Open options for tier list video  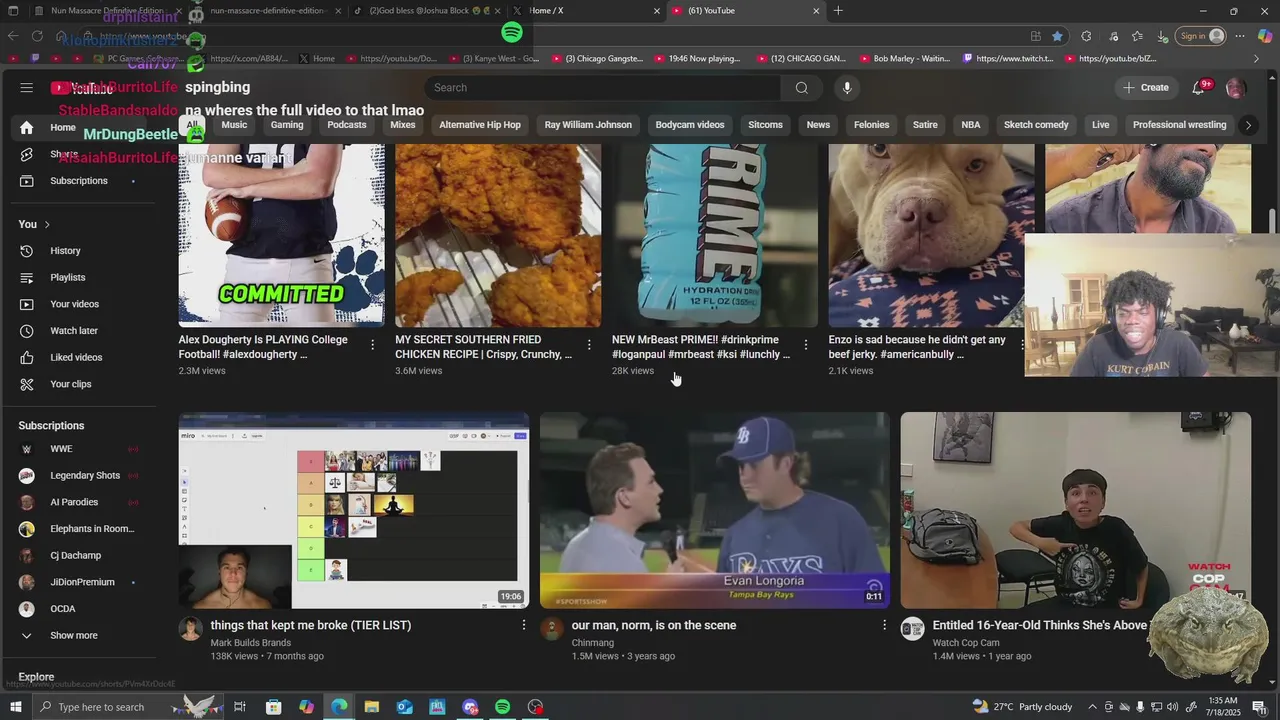523,625
